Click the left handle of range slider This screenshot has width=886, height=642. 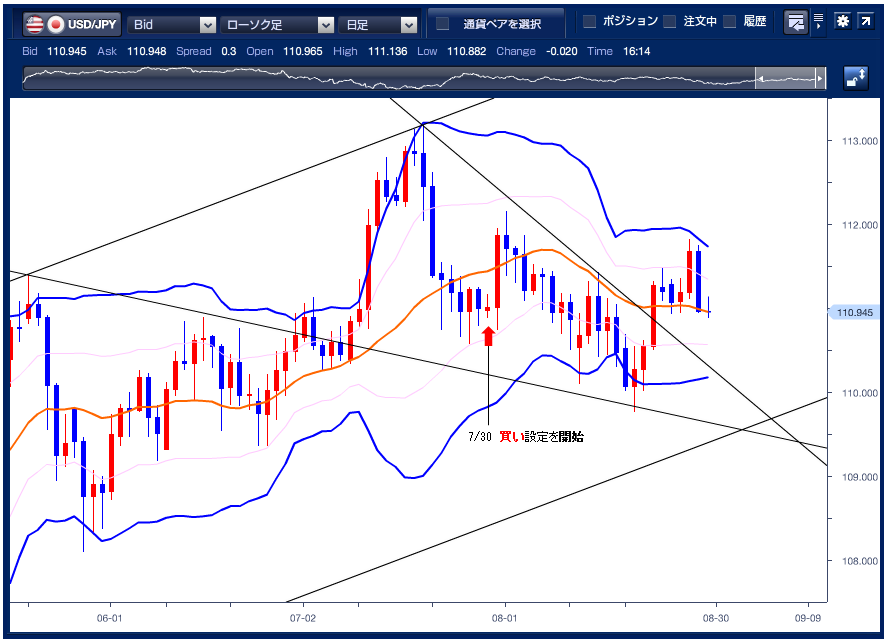[x=759, y=79]
